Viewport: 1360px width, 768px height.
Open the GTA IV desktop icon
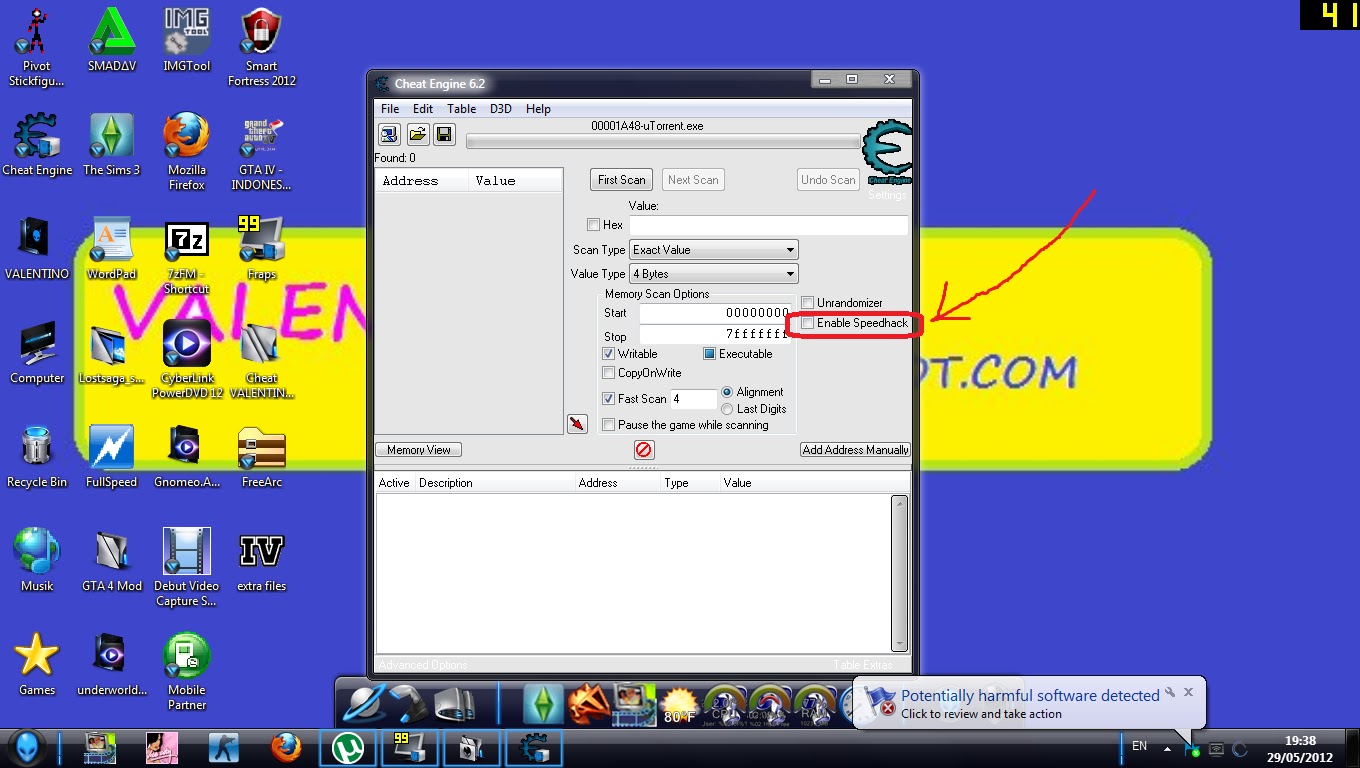[x=262, y=152]
